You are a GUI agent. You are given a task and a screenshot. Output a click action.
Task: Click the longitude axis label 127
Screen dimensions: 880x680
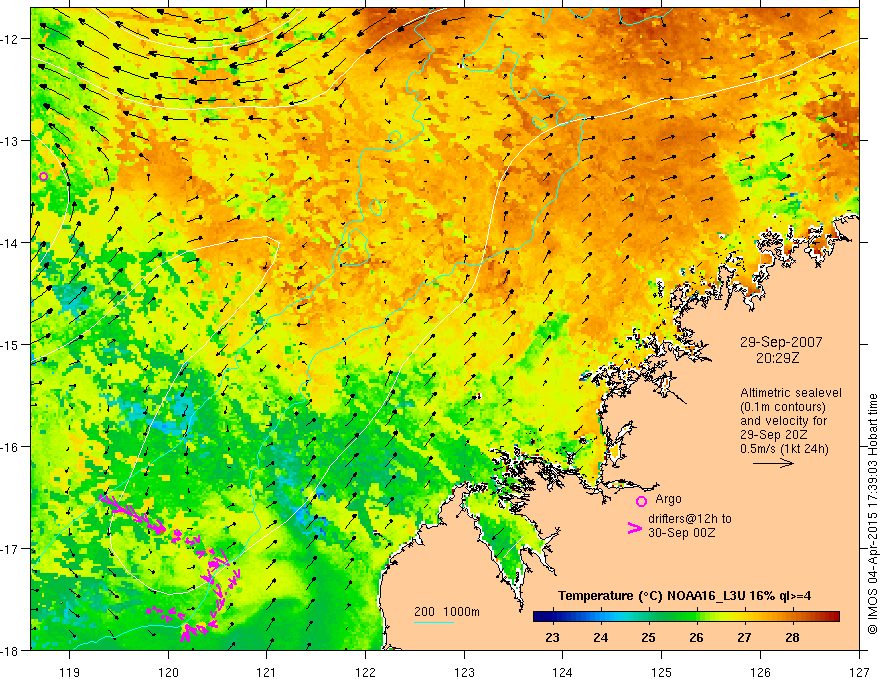tap(859, 672)
